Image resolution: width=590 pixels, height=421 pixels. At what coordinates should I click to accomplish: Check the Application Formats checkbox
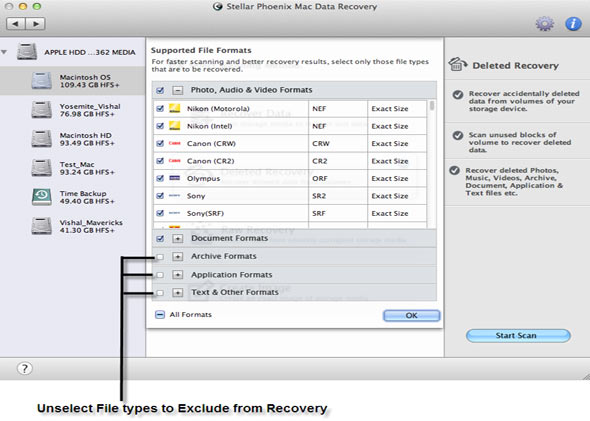tap(160, 275)
